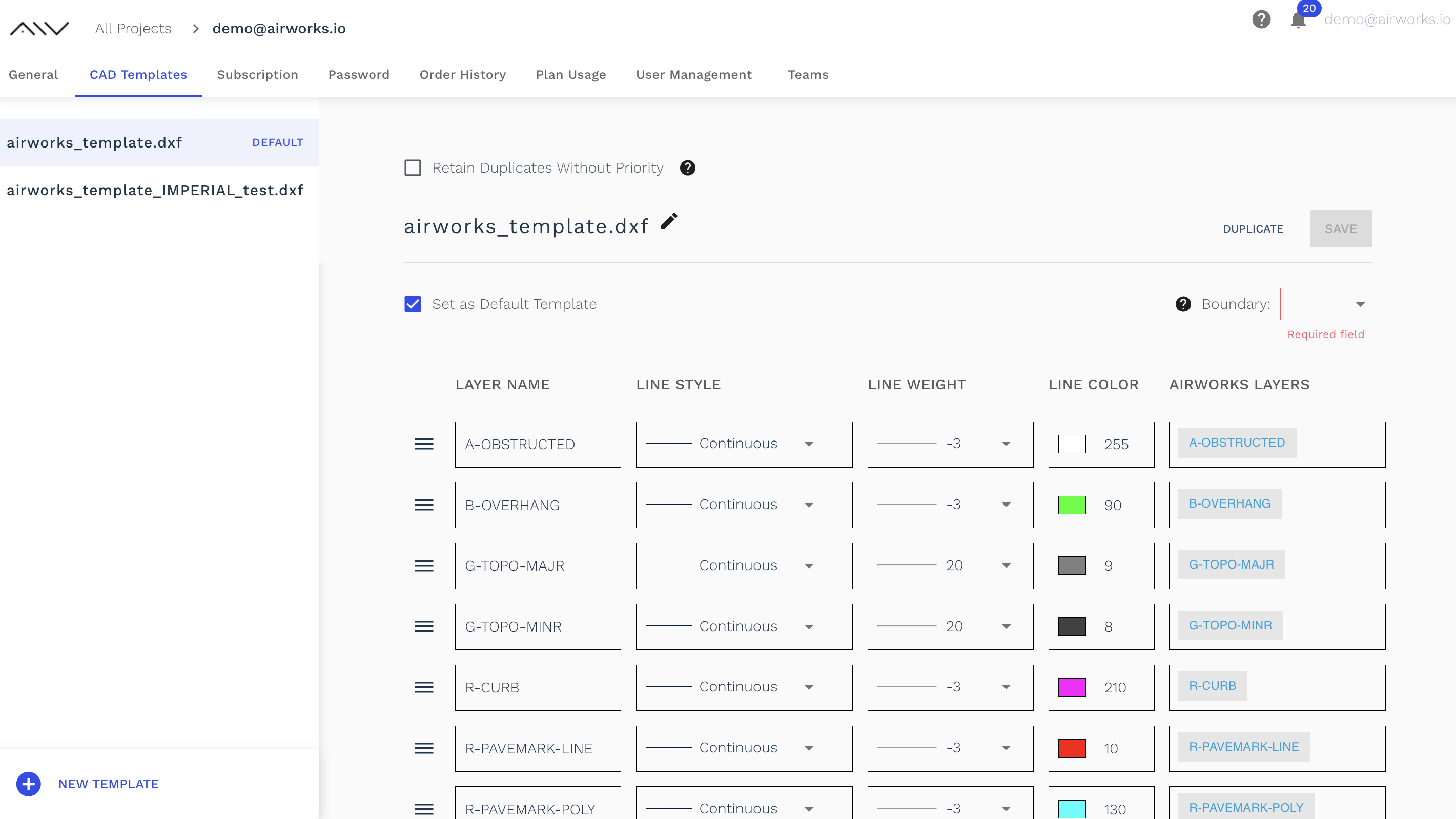Click the gray color swatch for G-TOPO-MAJR
The height and width of the screenshot is (819, 1456).
click(1072, 565)
